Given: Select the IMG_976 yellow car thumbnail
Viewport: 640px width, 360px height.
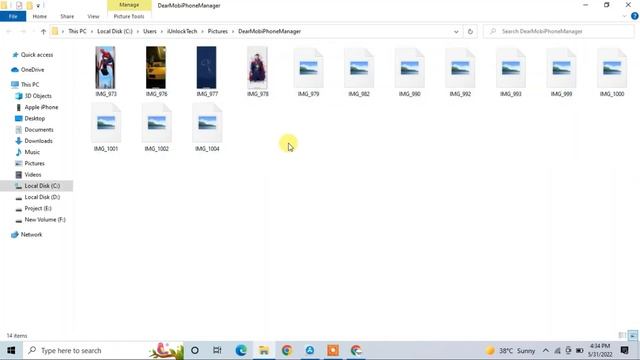Looking at the screenshot, I should coord(156,67).
